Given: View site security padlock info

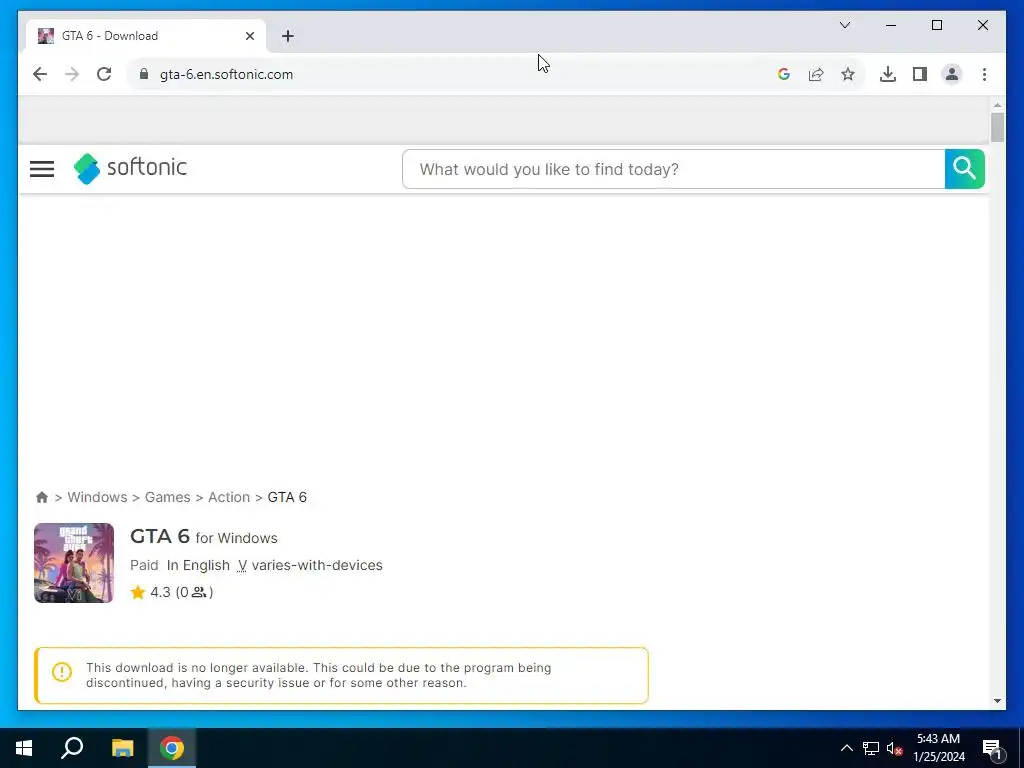Looking at the screenshot, I should pyautogui.click(x=144, y=74).
